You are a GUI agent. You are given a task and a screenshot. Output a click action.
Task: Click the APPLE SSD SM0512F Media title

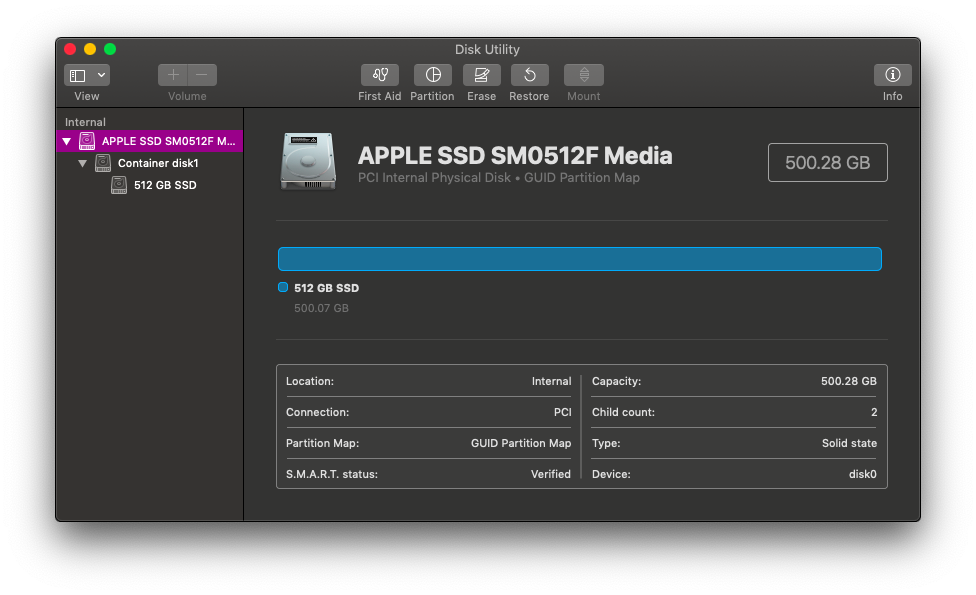[x=515, y=156]
